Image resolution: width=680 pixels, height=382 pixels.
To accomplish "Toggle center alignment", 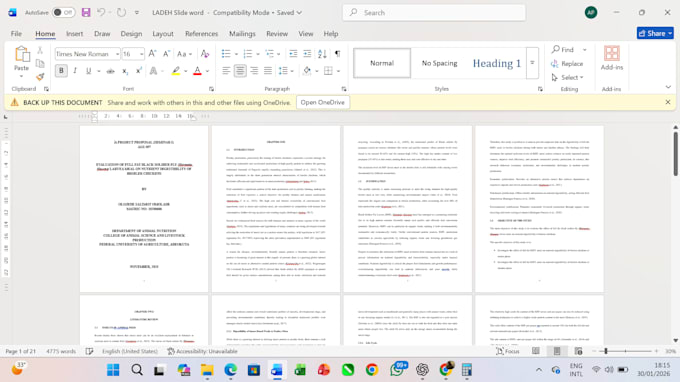I will point(240,71).
